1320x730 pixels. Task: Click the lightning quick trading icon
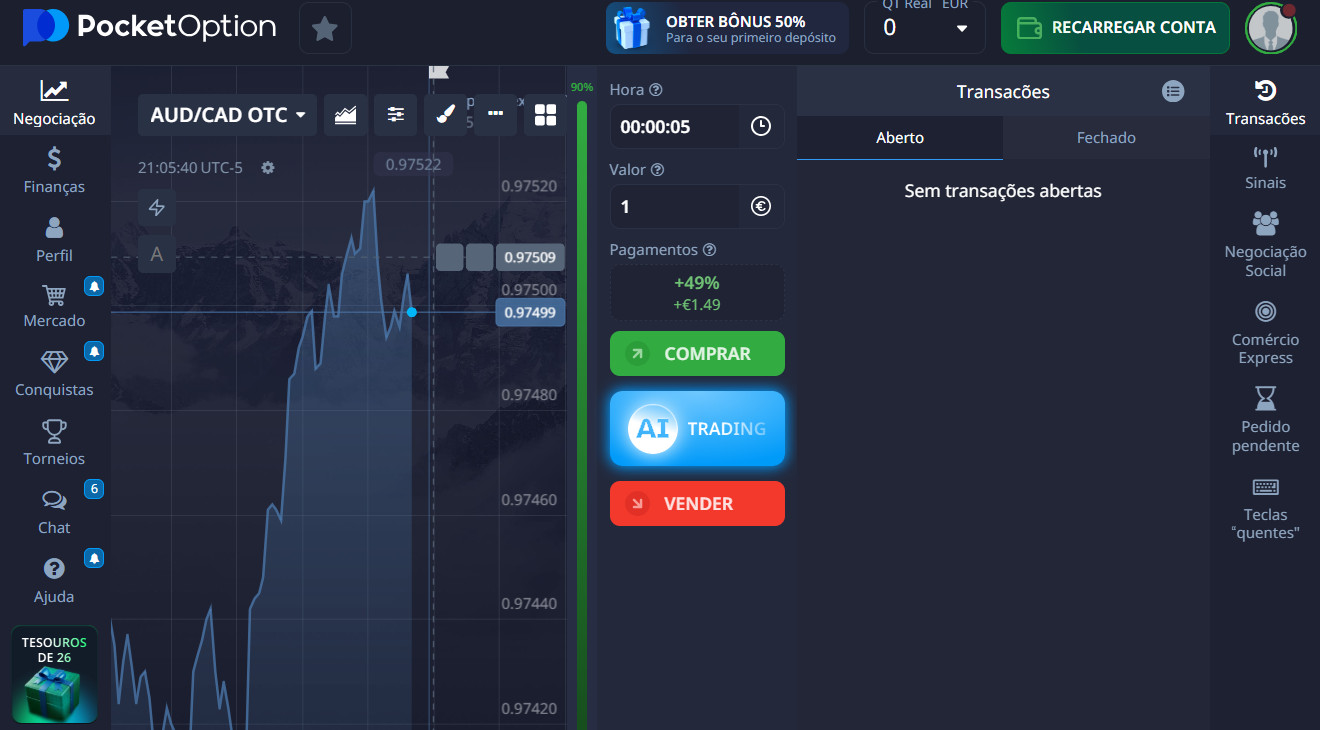point(157,208)
